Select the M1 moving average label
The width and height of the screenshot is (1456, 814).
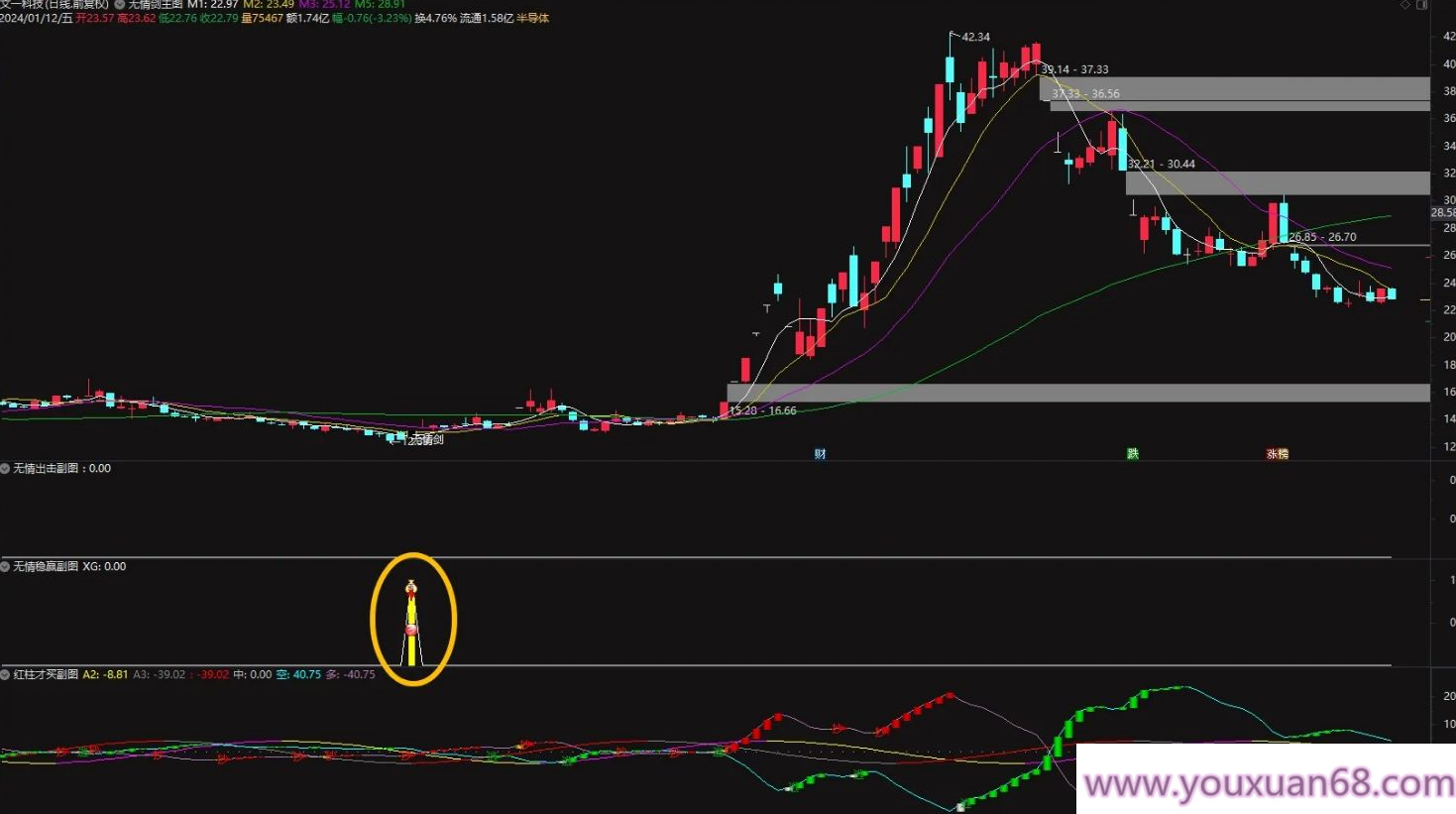pyautogui.click(x=213, y=5)
